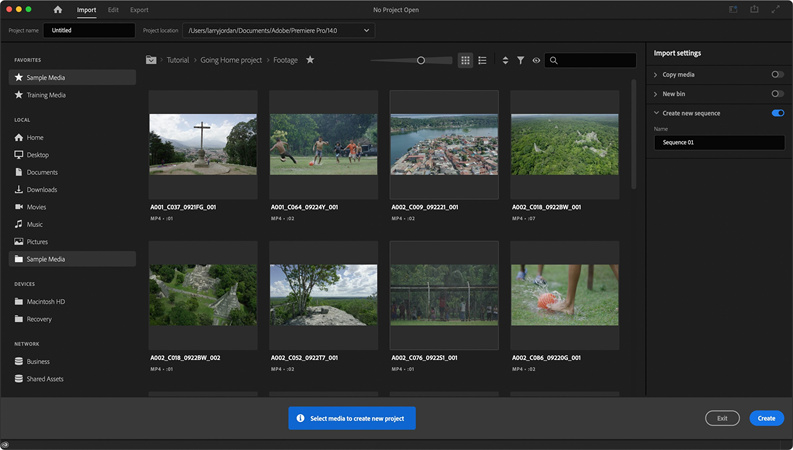The height and width of the screenshot is (450, 793).
Task: Open the sort order options
Action: point(505,60)
